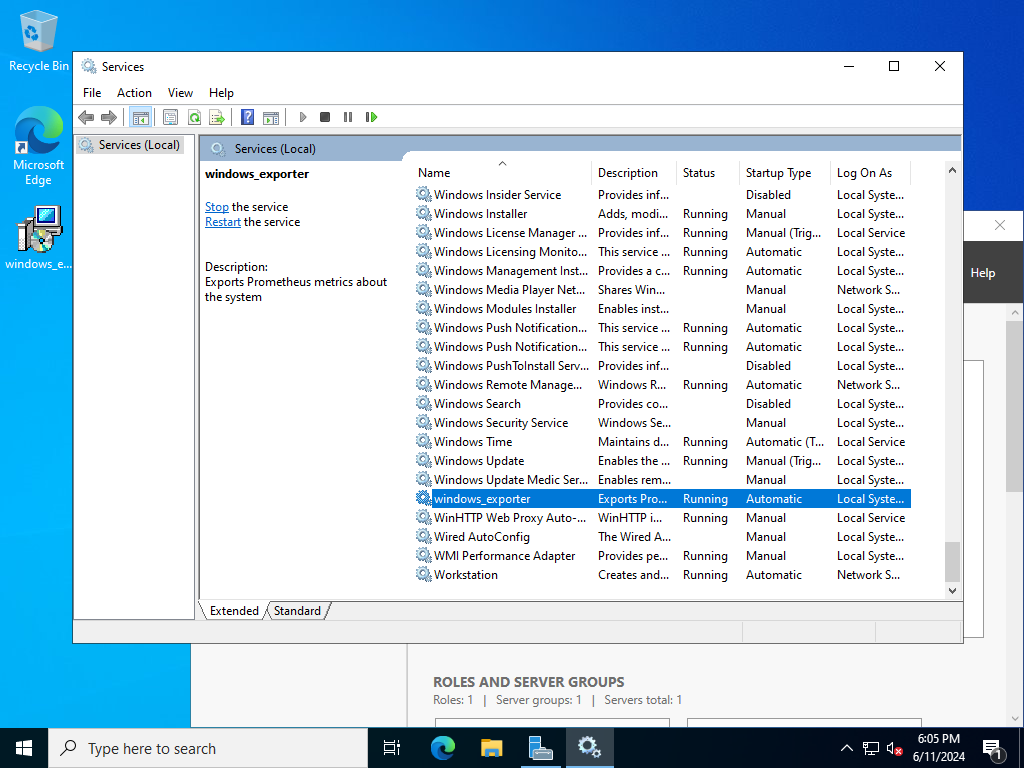Screen dimensions: 1024x768
Task: Open Properties from the toolbar icon
Action: pyautogui.click(x=171, y=117)
